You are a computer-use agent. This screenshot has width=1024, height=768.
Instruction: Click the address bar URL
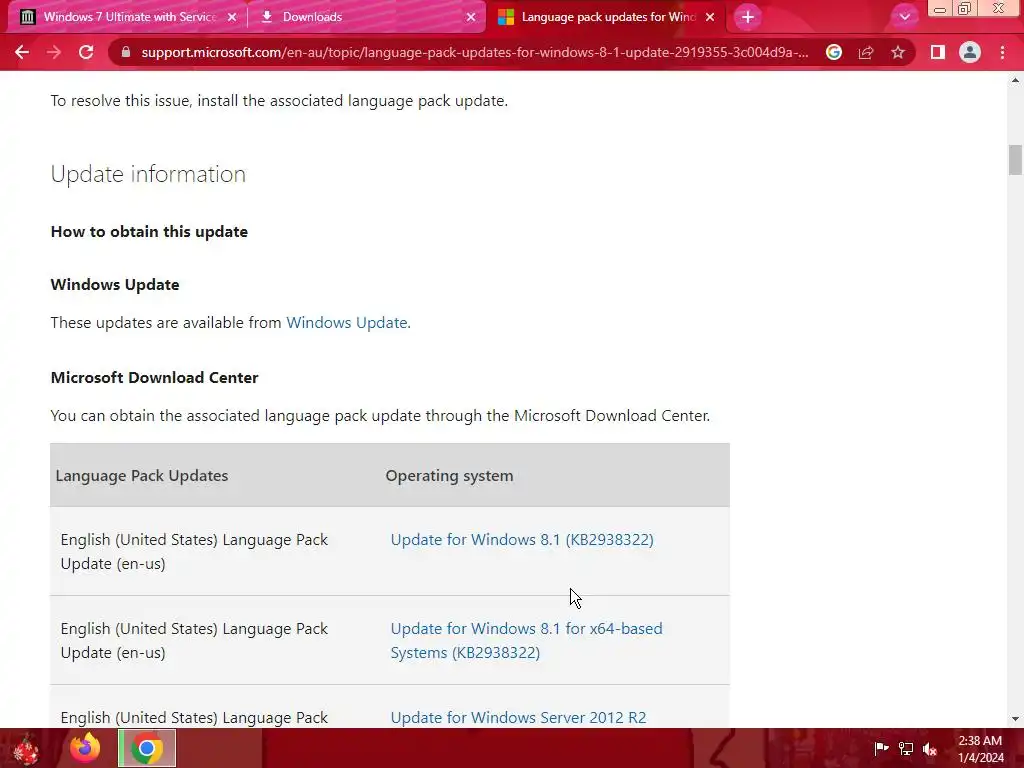pos(475,52)
